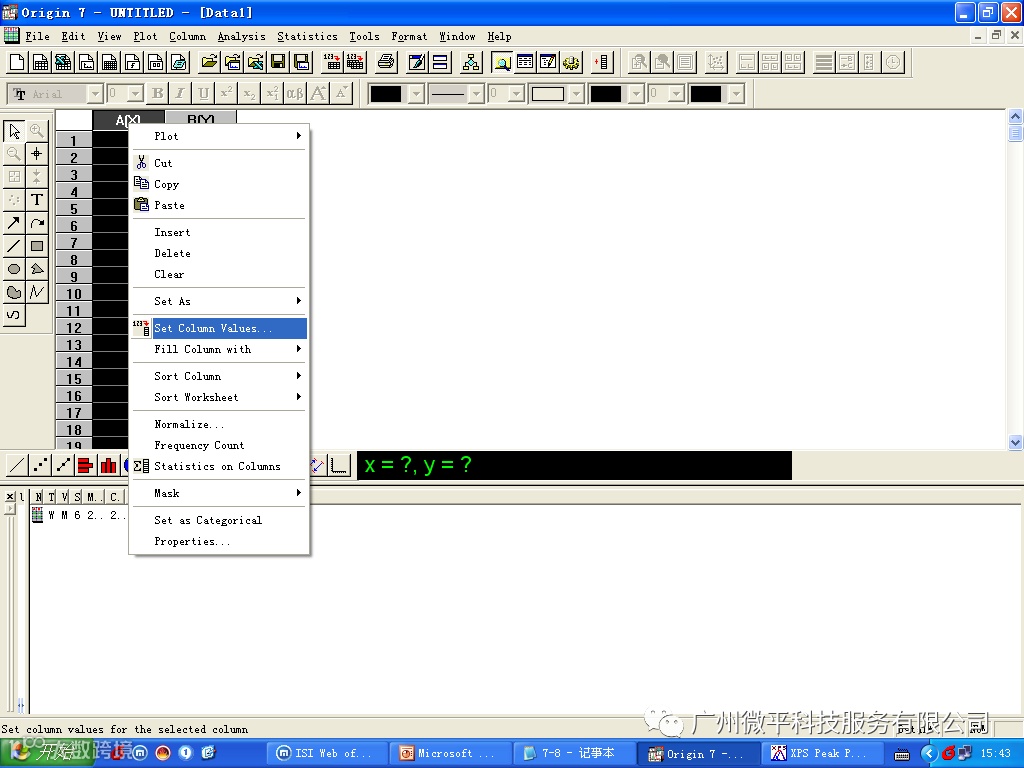Open the Column menu
This screenshot has height=768, width=1024.
187,37
